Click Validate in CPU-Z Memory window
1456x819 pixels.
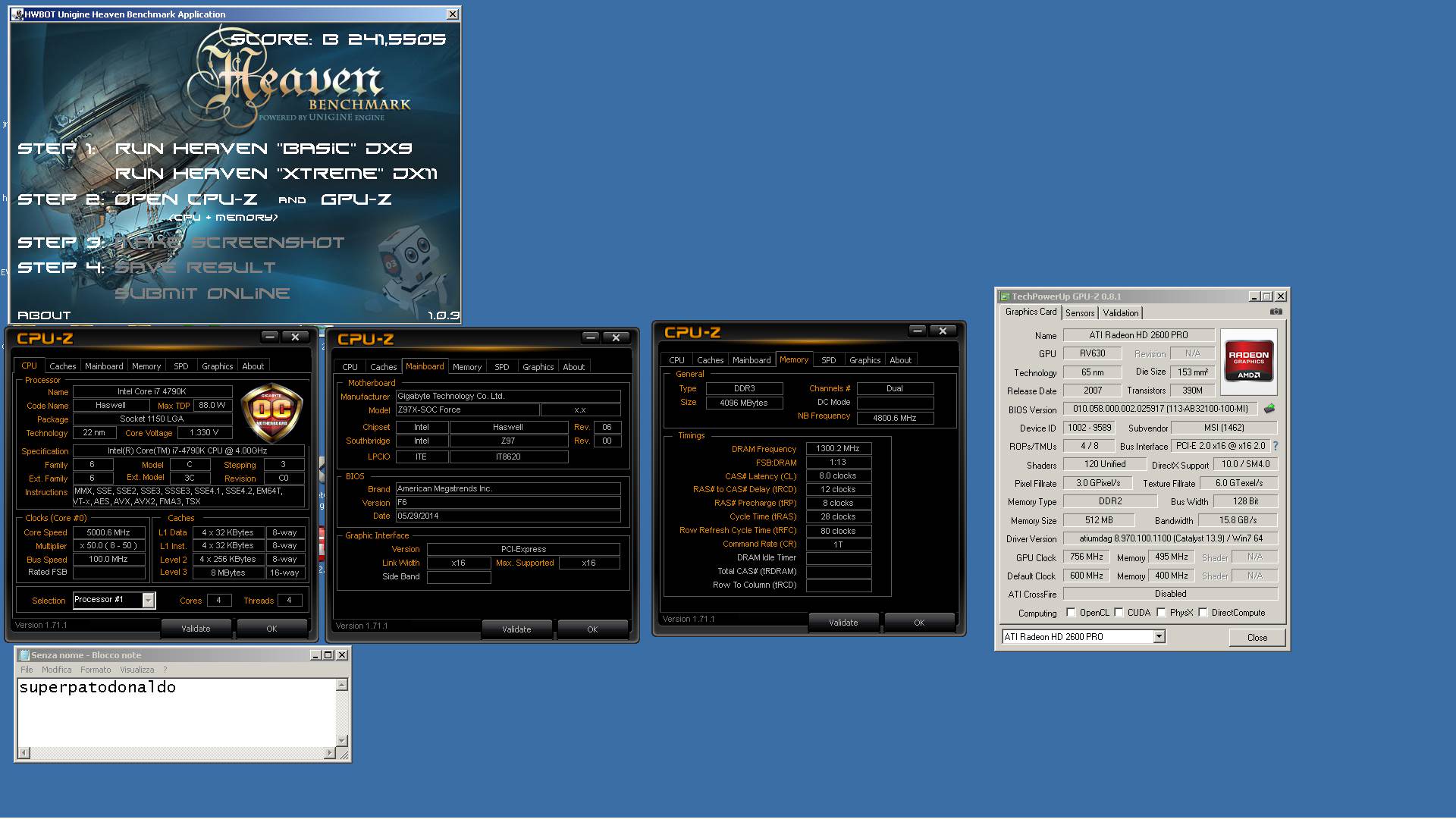tap(843, 623)
